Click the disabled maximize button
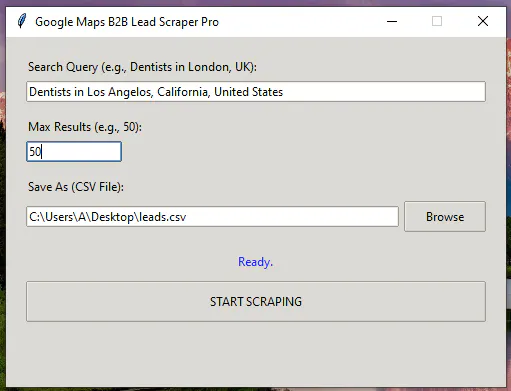The width and height of the screenshot is (511, 391). tap(437, 22)
